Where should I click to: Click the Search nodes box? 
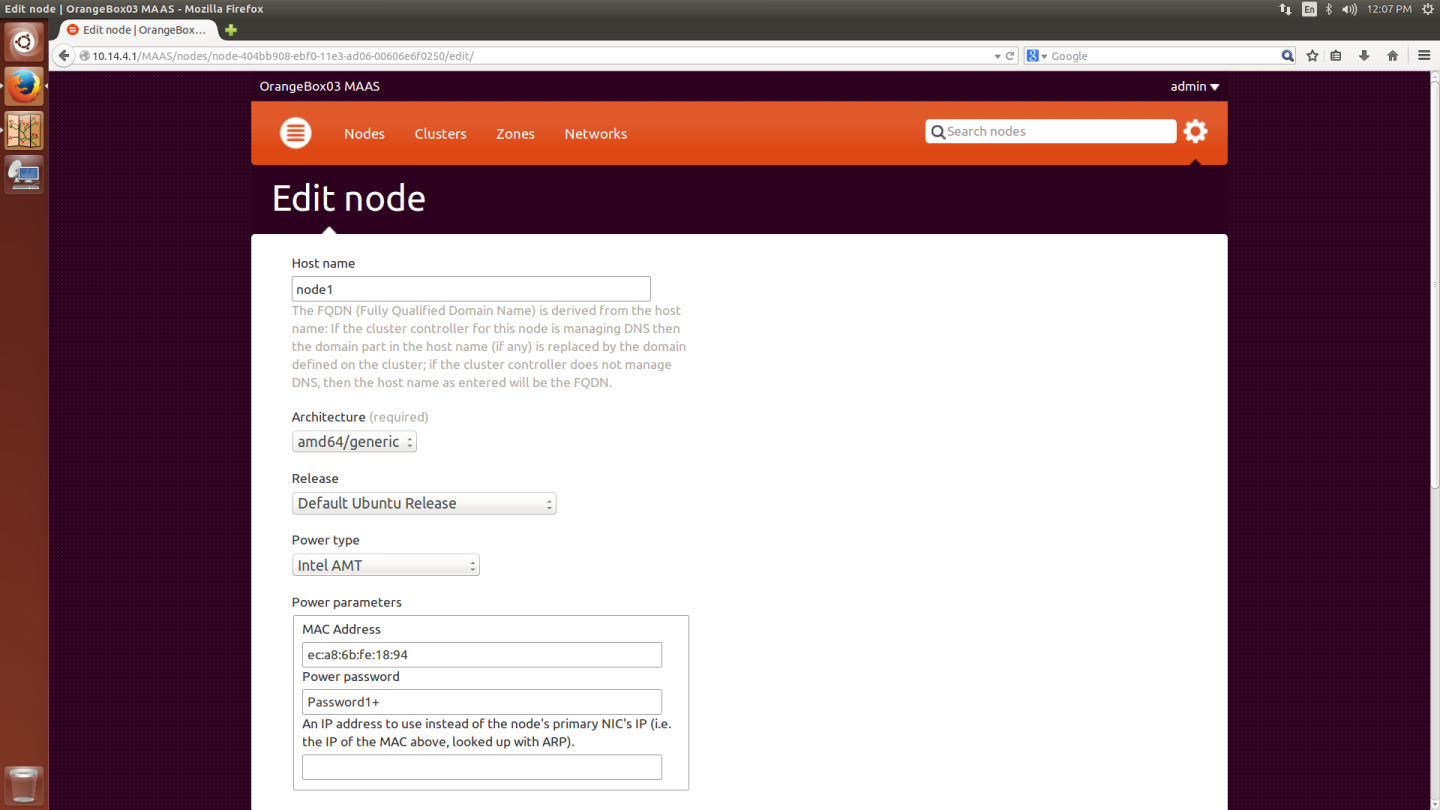click(1051, 131)
